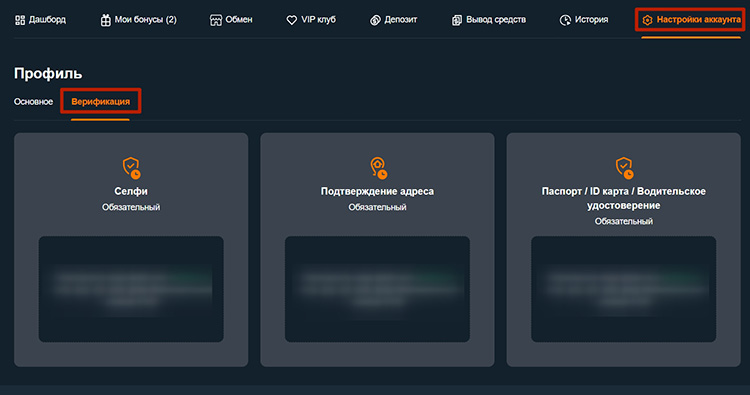Click Обязательный label under Подтверждение адреса
The width and height of the screenshot is (750, 395).
pyautogui.click(x=377, y=207)
